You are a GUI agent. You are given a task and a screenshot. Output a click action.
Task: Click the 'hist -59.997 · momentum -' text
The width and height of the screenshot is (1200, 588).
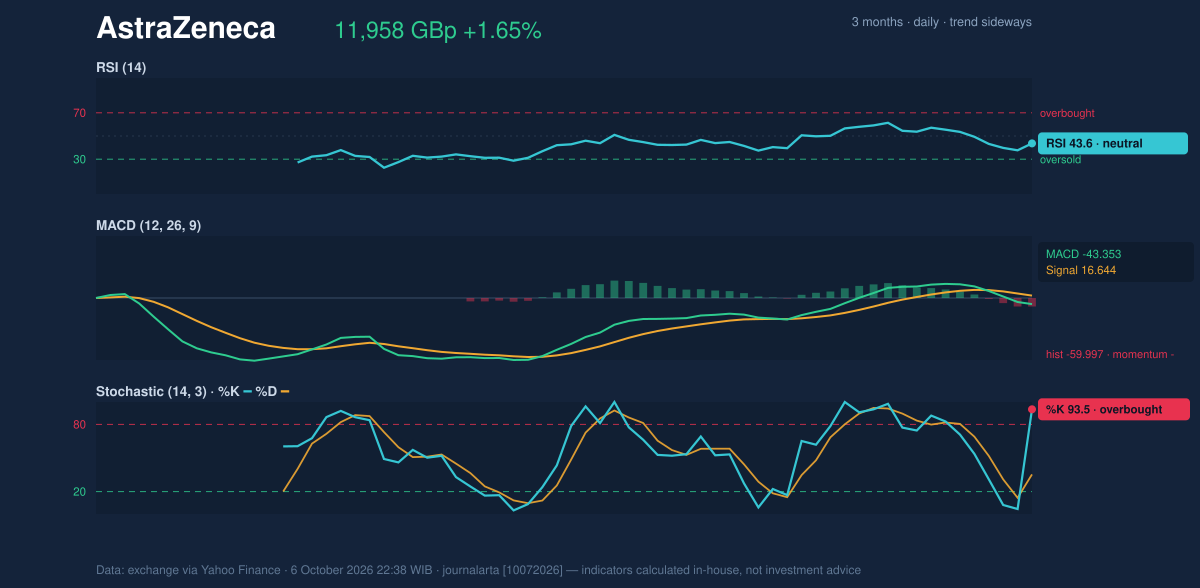tap(1110, 354)
